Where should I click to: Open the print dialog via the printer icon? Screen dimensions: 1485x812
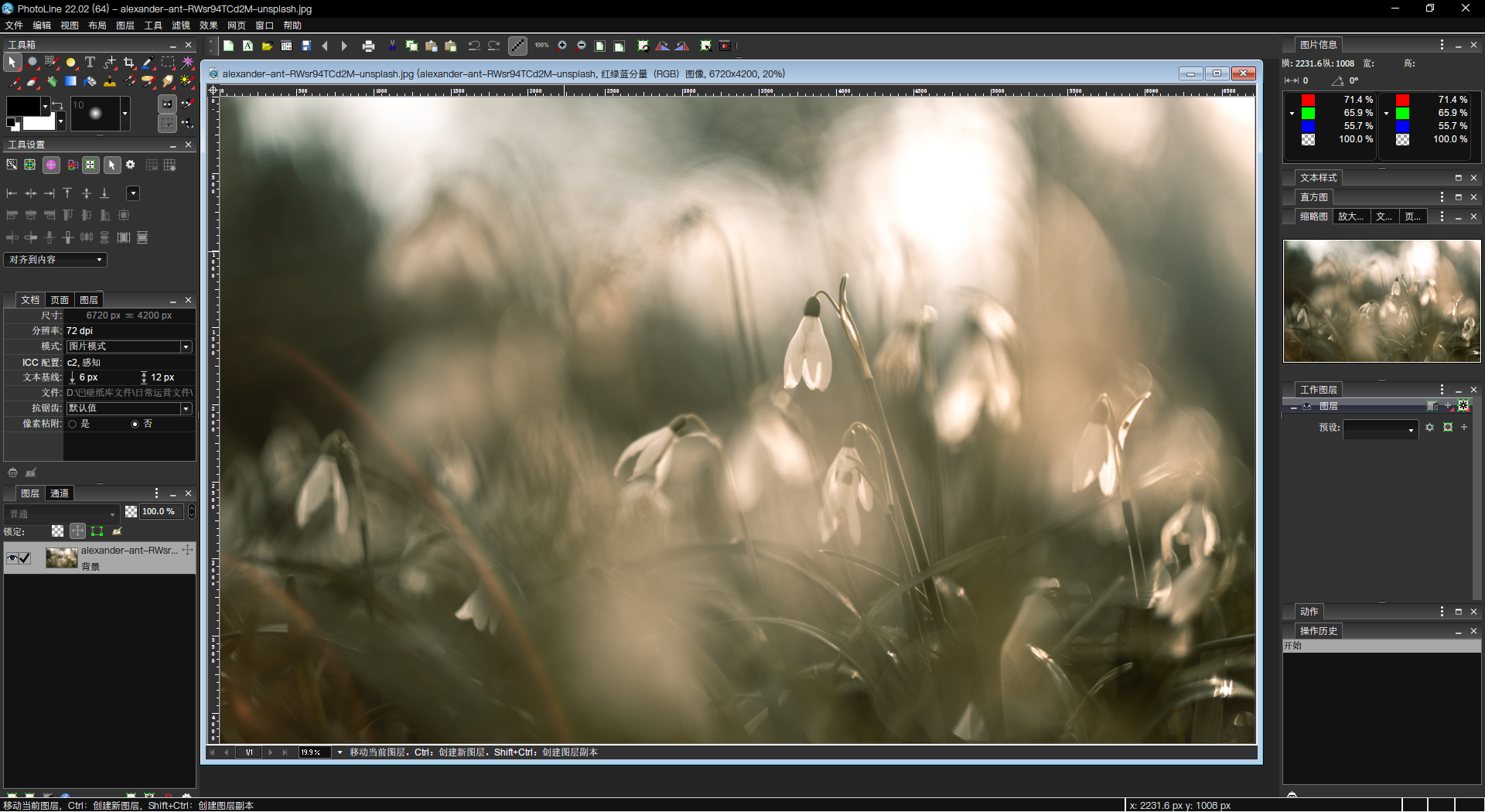[369, 46]
